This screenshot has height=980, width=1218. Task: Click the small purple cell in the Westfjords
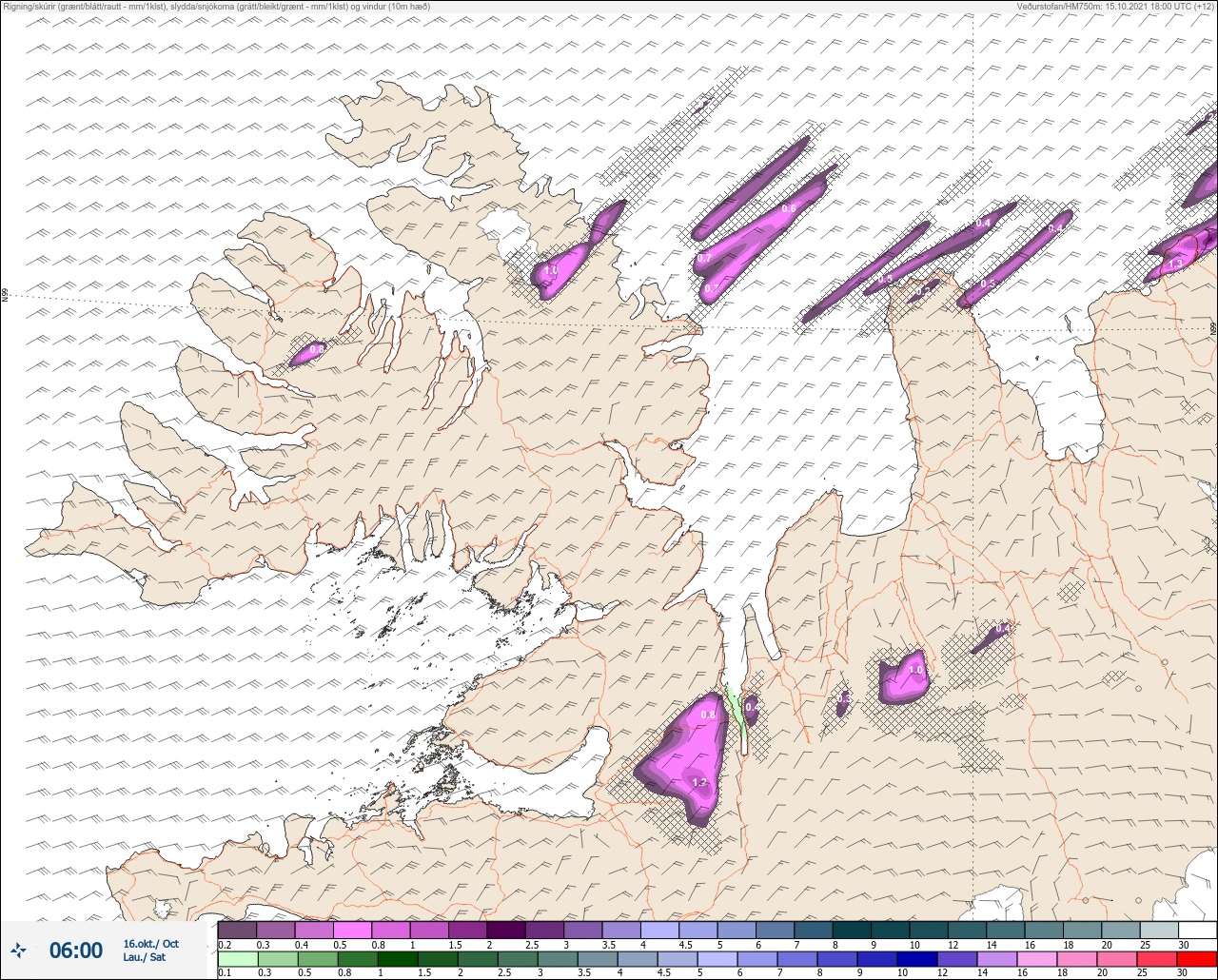pos(308,353)
